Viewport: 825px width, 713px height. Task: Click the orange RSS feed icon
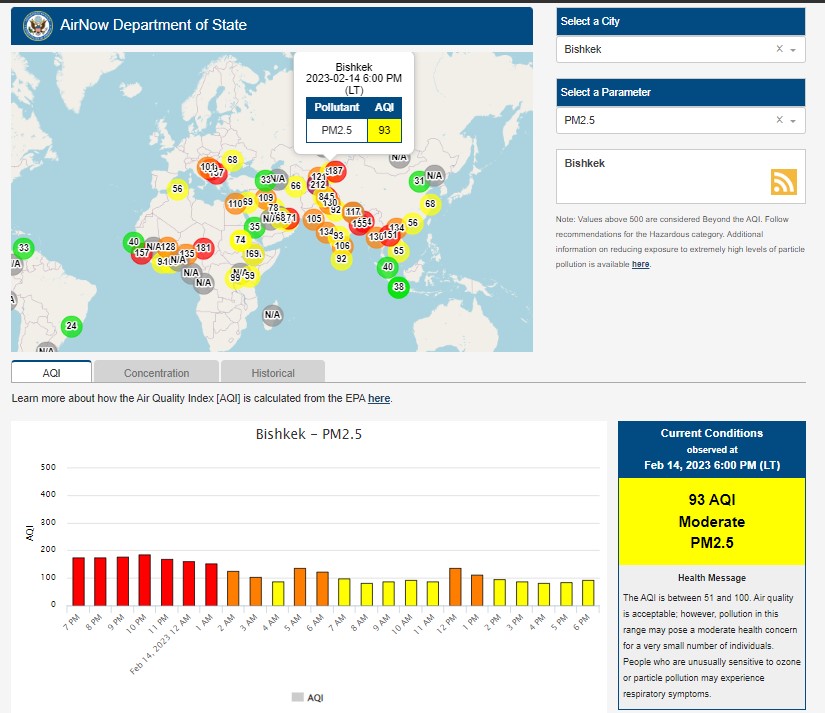(x=783, y=181)
